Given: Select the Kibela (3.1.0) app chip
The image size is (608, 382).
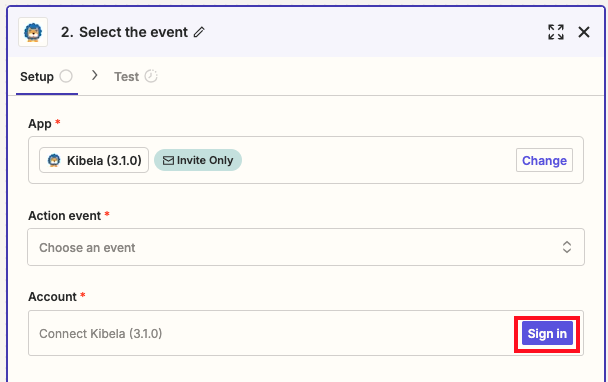Looking at the screenshot, I should [x=94, y=160].
